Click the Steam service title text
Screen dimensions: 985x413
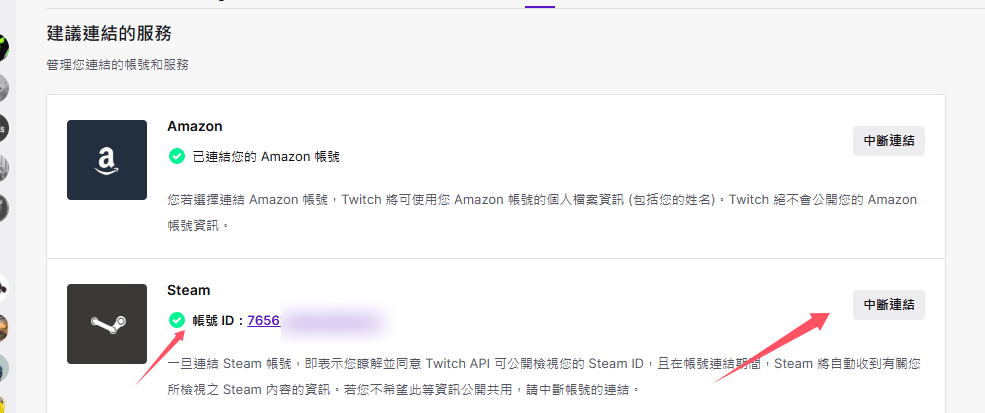[x=188, y=290]
